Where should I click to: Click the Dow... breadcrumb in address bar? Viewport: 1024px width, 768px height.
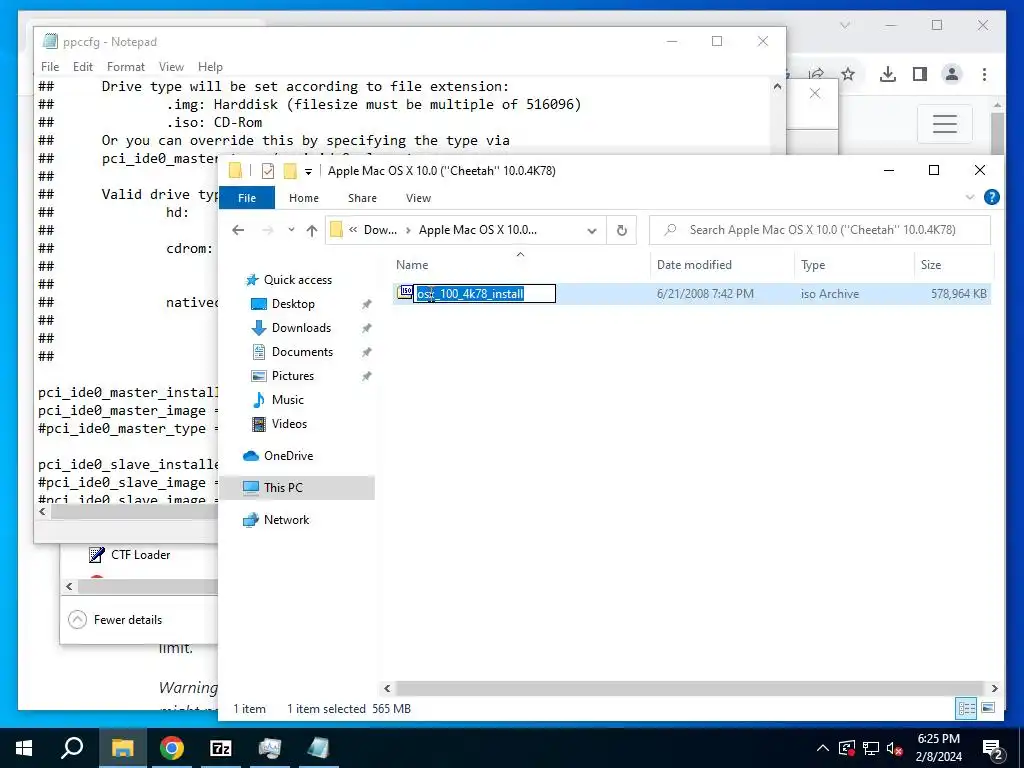pos(380,230)
